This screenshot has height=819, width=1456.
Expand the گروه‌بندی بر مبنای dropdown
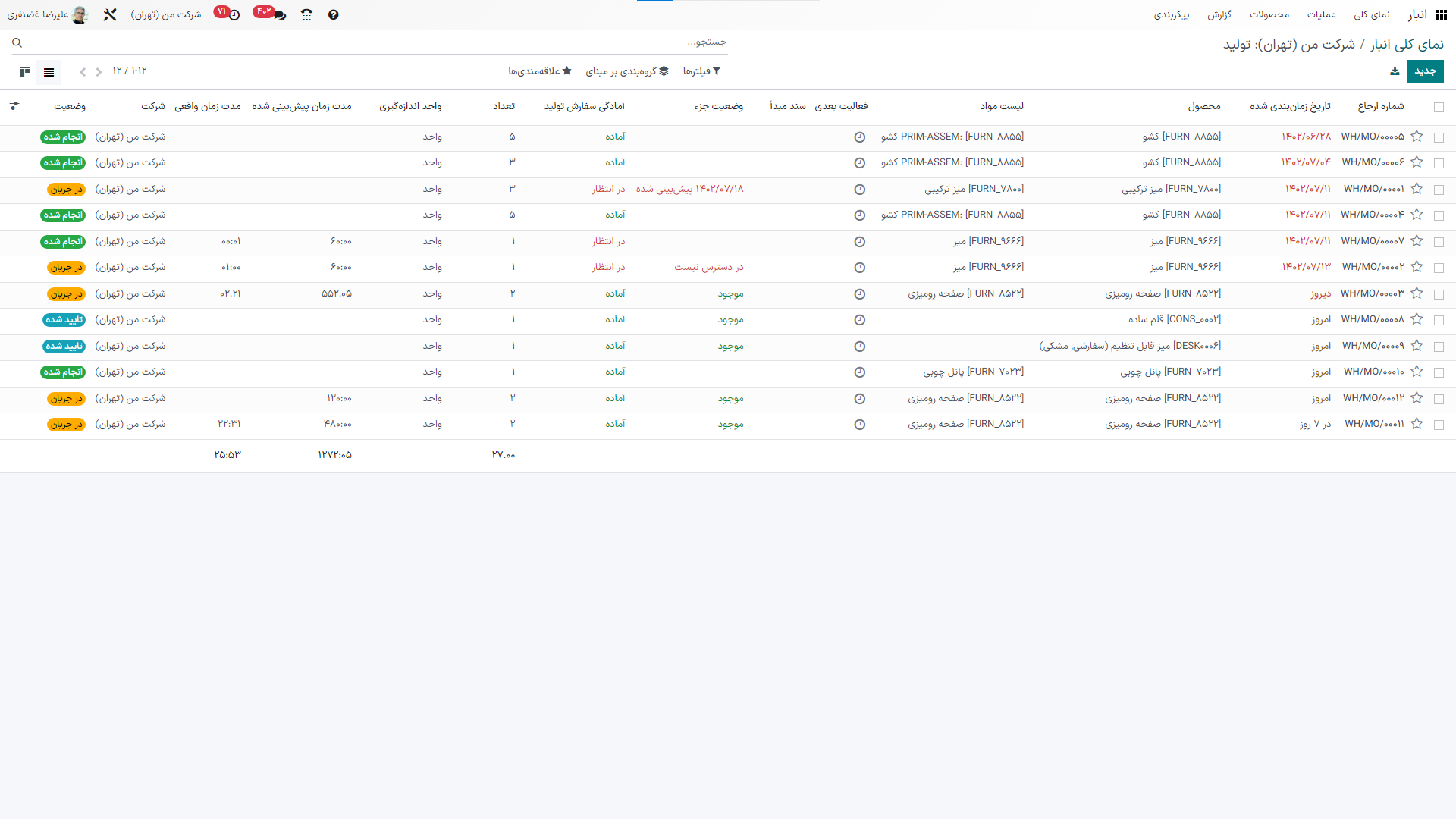click(x=627, y=71)
